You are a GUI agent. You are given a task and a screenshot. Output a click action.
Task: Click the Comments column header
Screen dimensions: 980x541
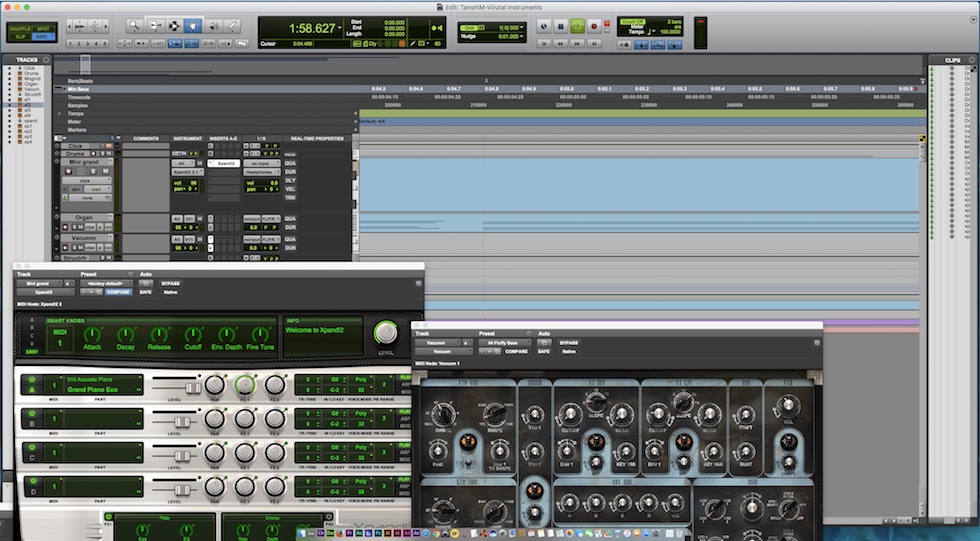[146, 139]
